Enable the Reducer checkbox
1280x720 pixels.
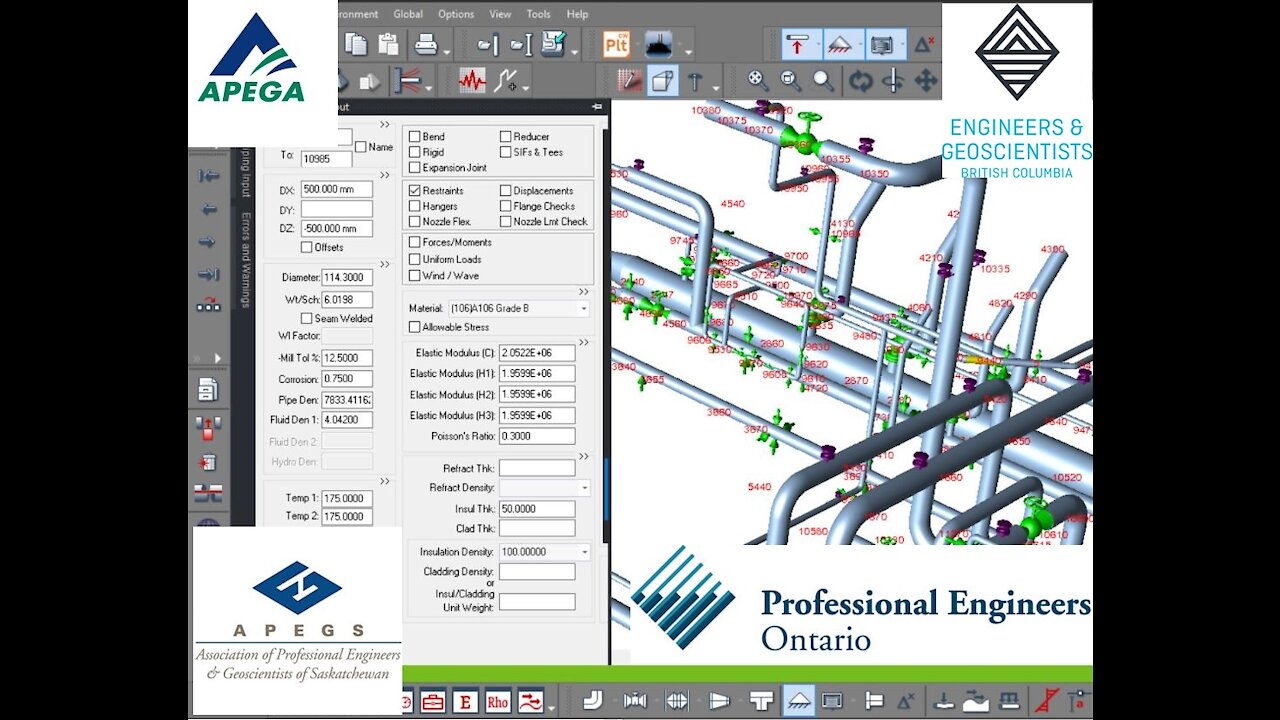point(505,136)
